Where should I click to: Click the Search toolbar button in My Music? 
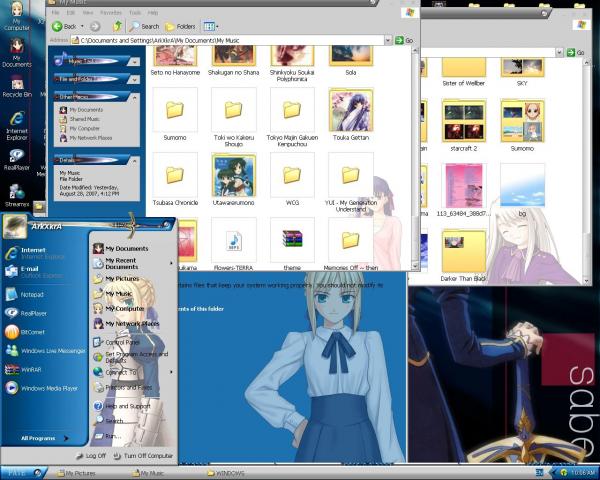click(x=144, y=26)
